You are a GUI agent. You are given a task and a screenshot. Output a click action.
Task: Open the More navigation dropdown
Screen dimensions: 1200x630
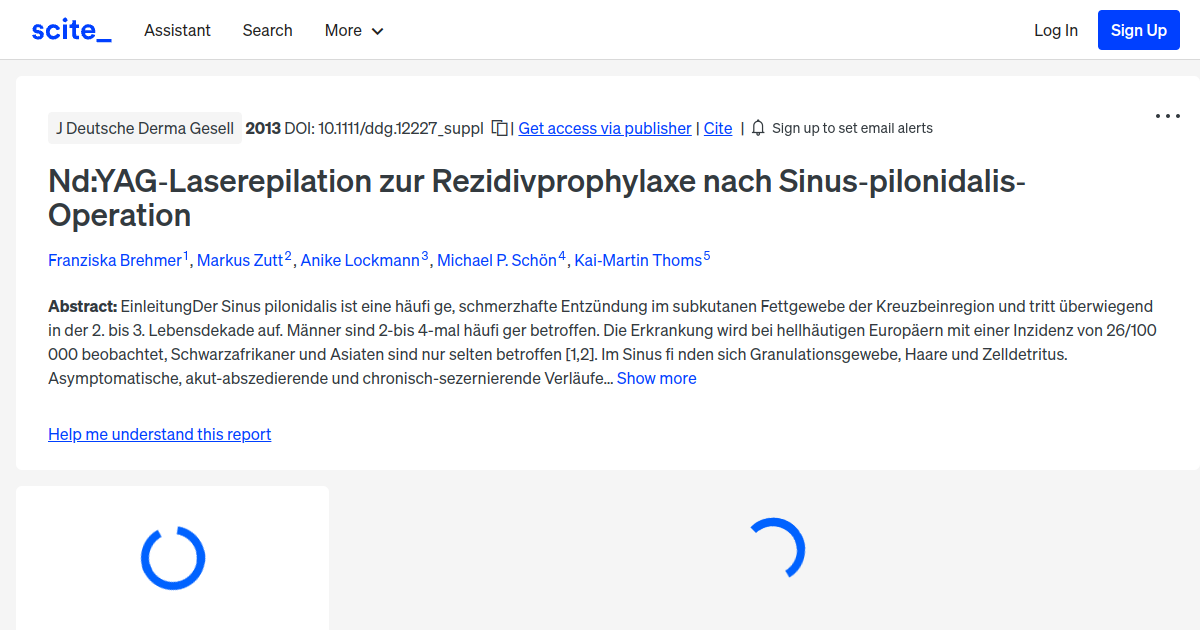click(x=353, y=30)
